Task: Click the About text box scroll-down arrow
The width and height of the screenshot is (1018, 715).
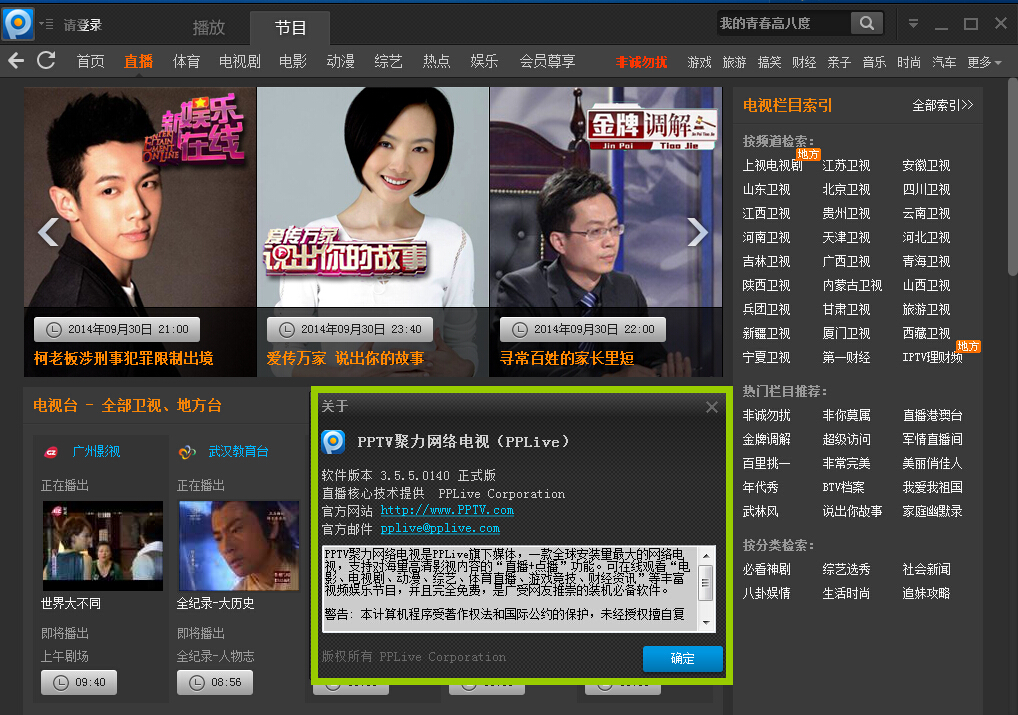Action: pos(706,623)
